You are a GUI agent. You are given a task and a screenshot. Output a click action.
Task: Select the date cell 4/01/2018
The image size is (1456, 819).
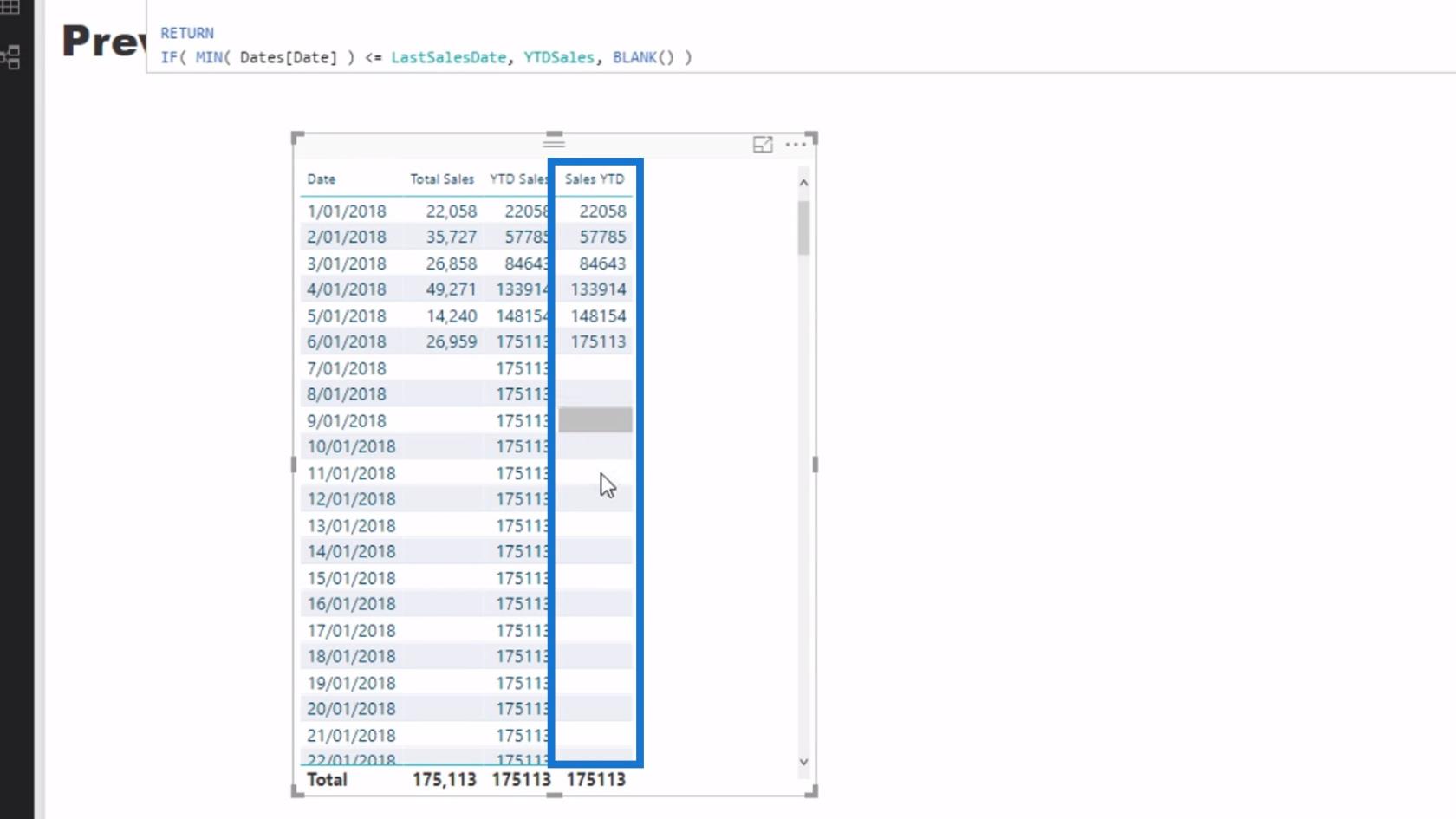point(347,289)
